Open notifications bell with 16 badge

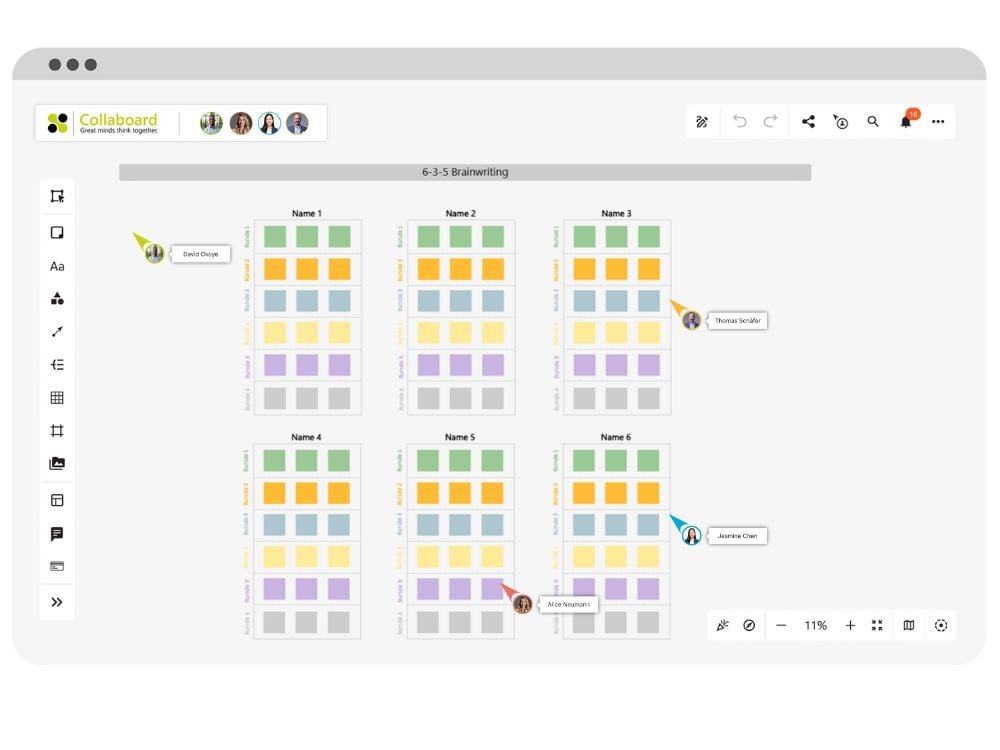(906, 122)
